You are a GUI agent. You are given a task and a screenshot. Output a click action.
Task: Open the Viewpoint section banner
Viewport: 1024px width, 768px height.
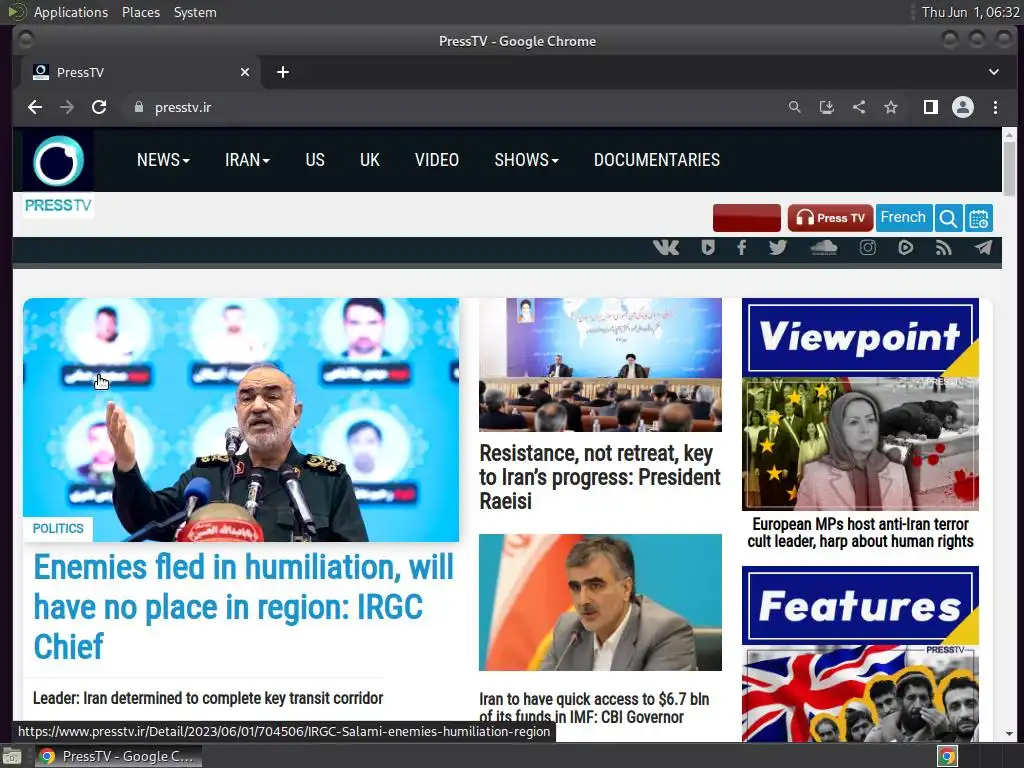[x=860, y=338]
